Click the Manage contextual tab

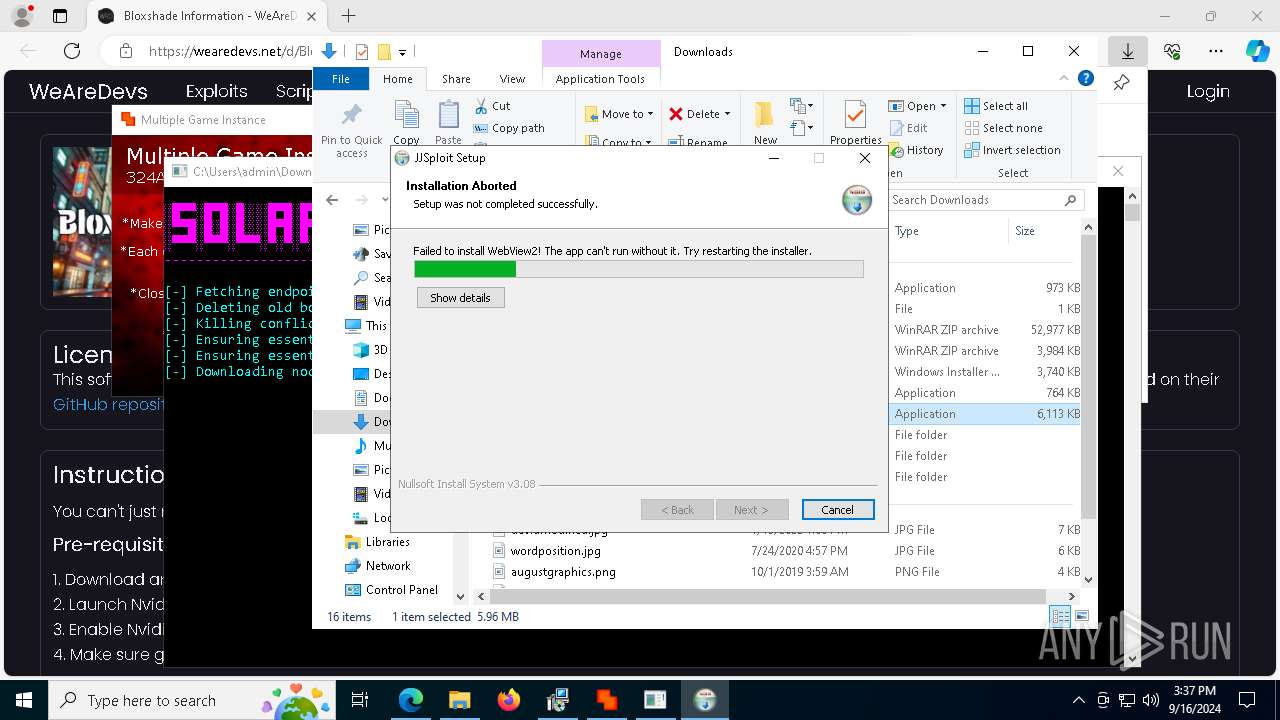(x=601, y=54)
